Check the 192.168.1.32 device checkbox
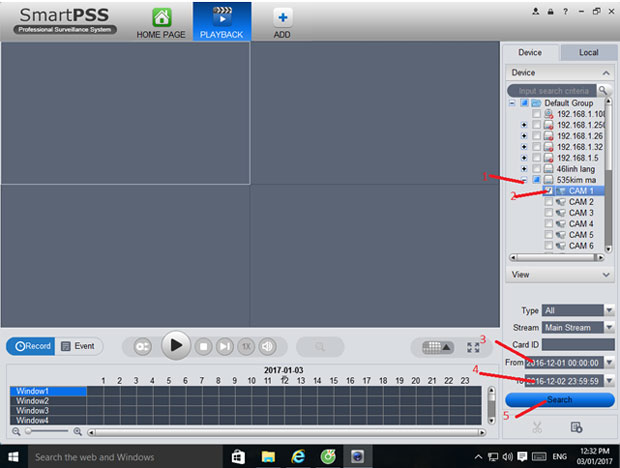Screen dimensions: 620x468 click(536, 147)
